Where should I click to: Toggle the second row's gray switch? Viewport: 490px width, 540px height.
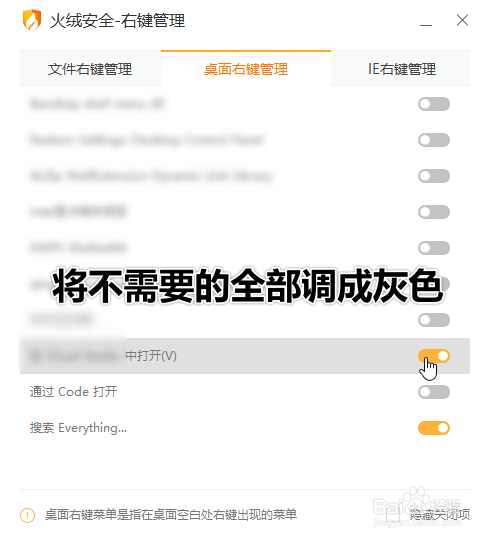click(434, 140)
